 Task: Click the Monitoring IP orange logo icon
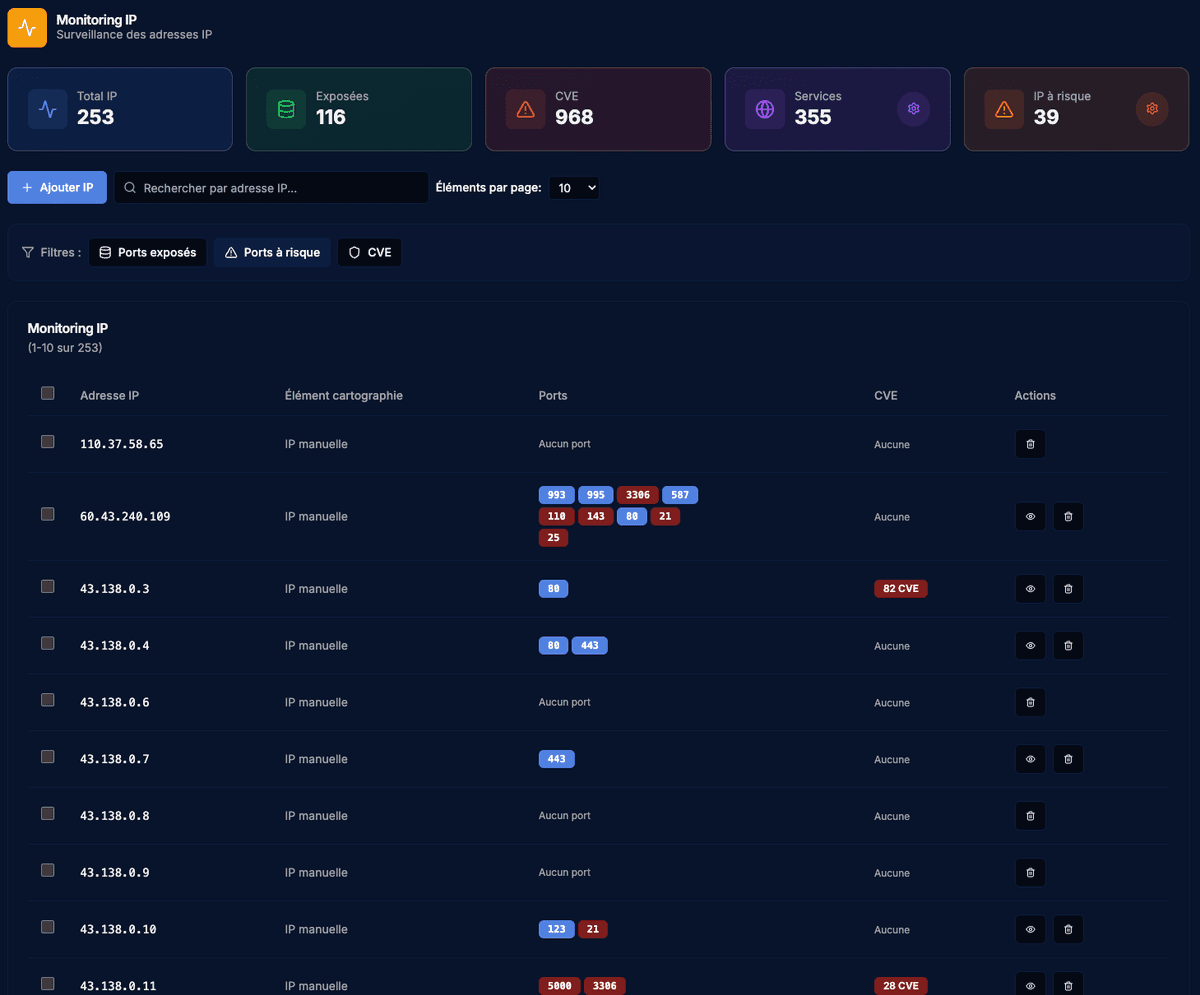click(x=27, y=27)
